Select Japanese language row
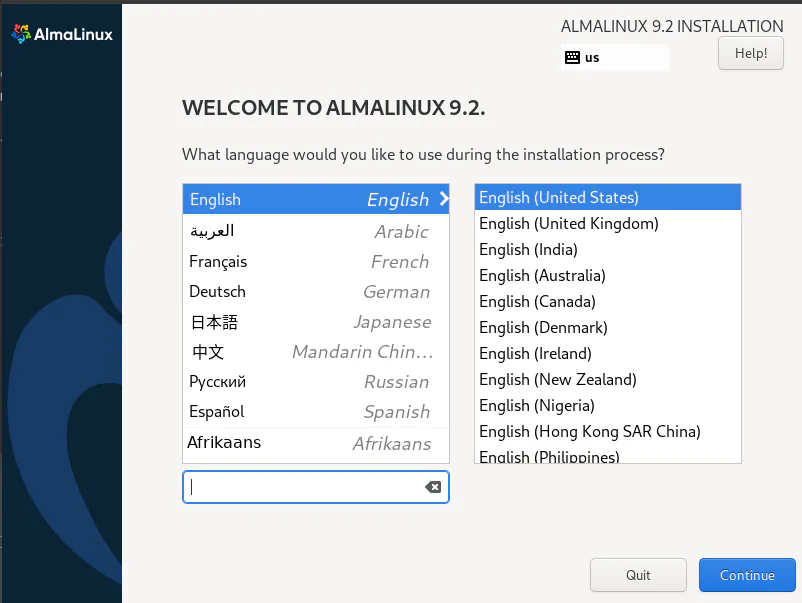Viewport: 802px width, 603px height. (316, 322)
